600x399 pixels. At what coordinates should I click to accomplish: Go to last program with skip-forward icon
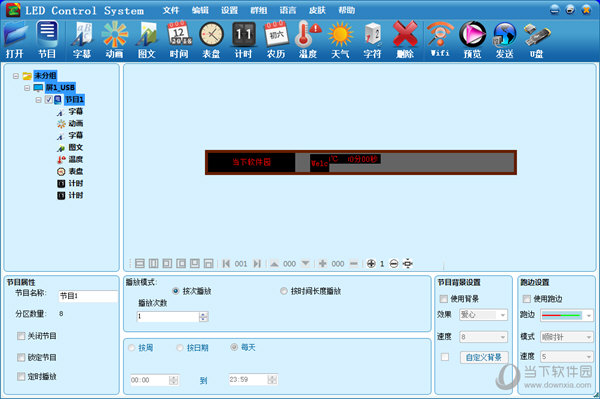(x=257, y=264)
